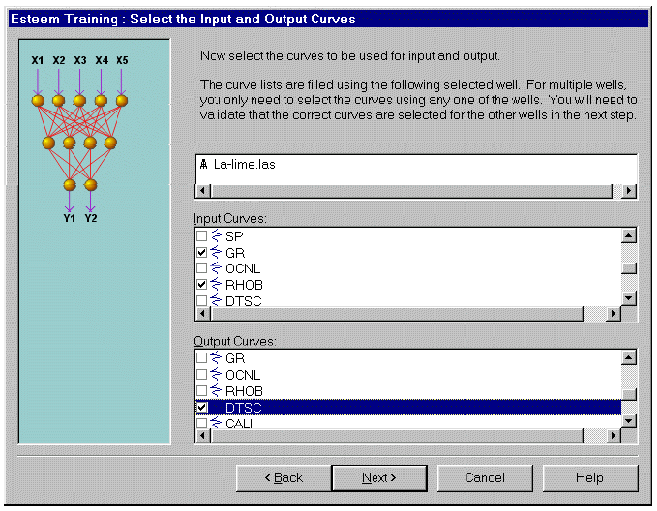Click the X1 input node in the network diagram
This screenshot has height=511, width=657.
(x=37, y=101)
